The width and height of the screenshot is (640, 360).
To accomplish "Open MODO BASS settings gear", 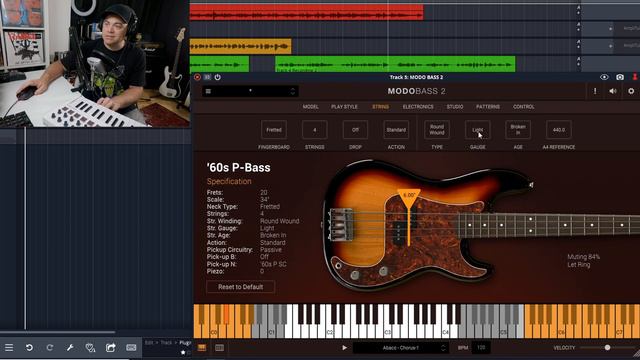I will 631,91.
